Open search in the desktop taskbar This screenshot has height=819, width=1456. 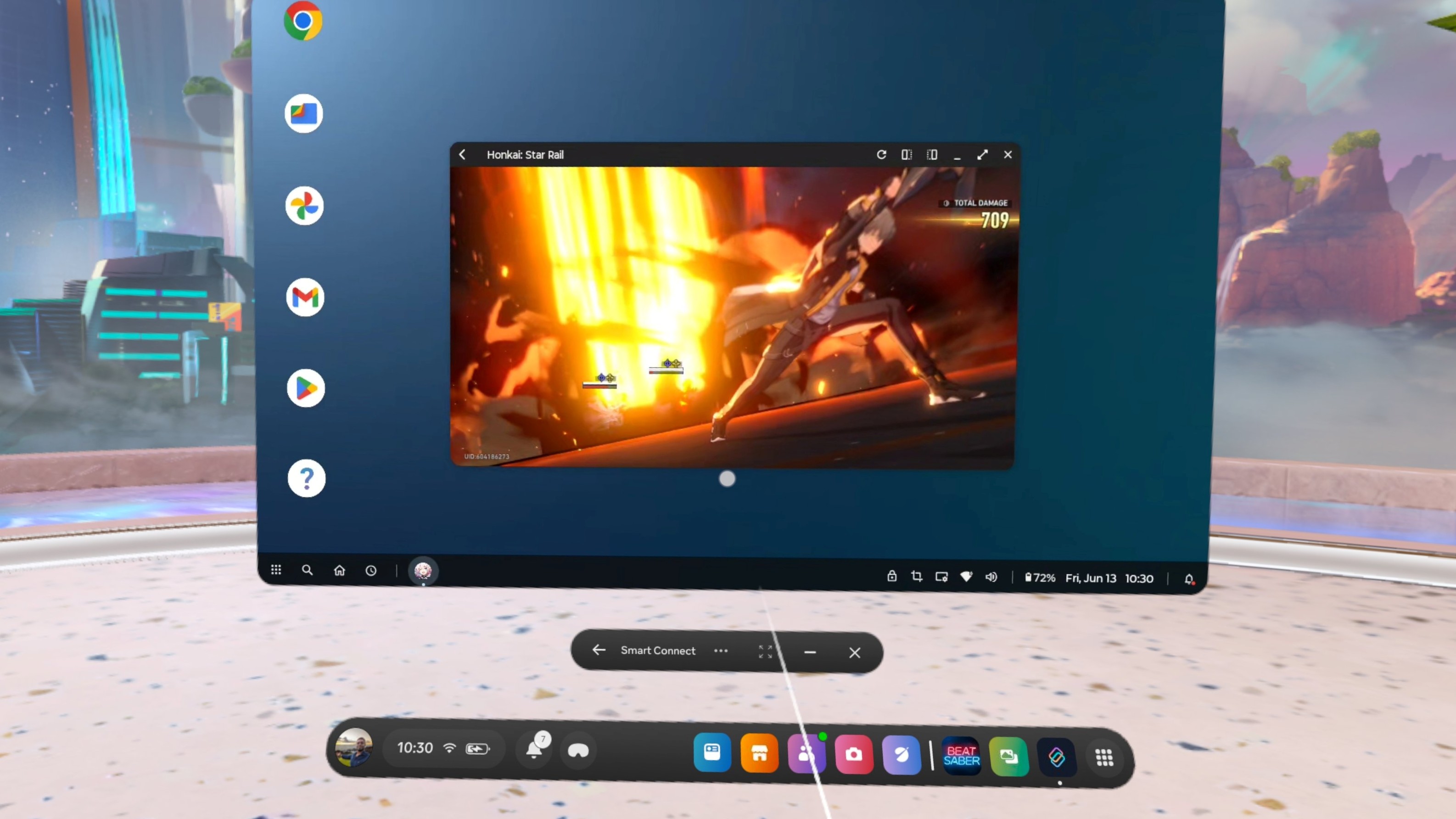[x=307, y=570]
